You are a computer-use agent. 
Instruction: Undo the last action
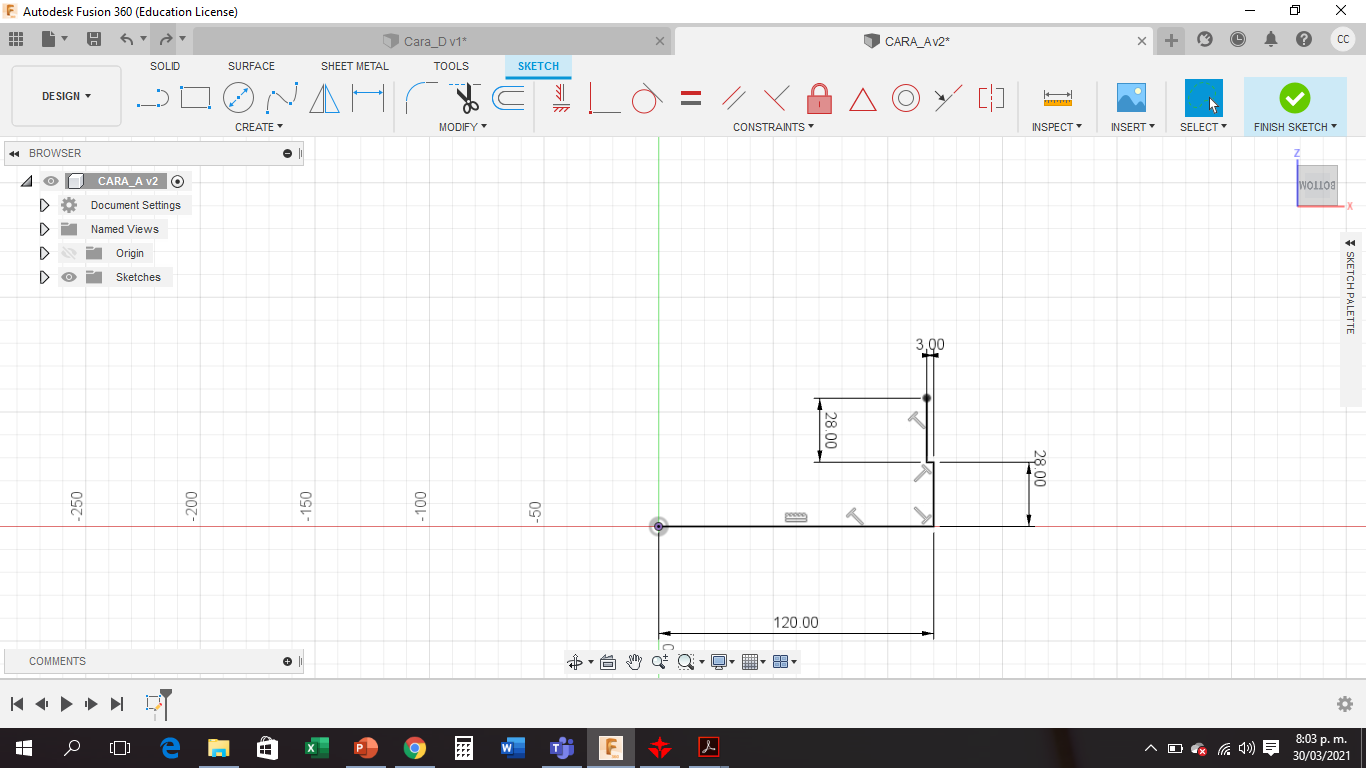(126, 40)
